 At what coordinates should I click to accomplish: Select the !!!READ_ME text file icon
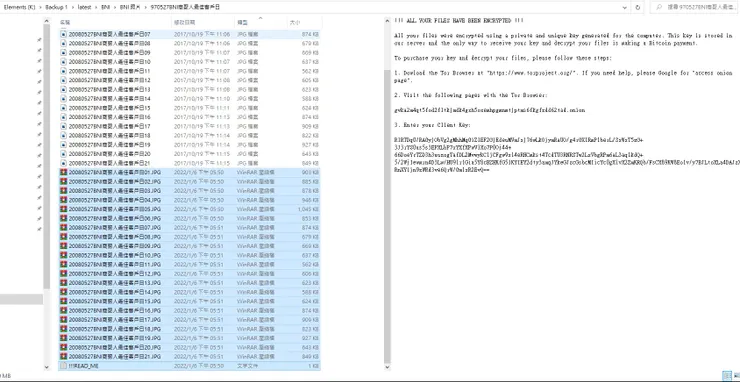click(x=64, y=366)
